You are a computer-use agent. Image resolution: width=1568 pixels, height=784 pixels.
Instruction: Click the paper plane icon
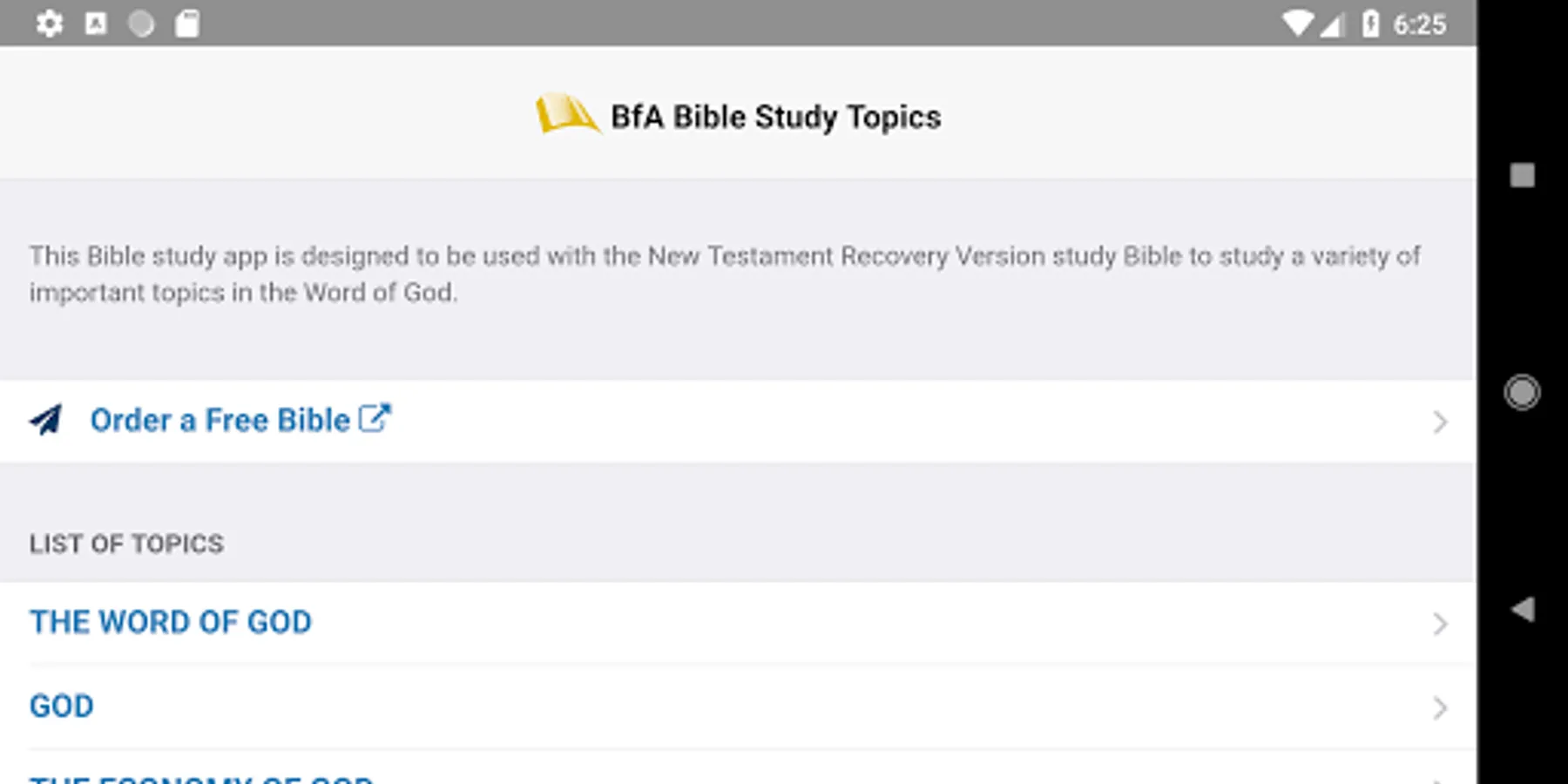tap(47, 421)
